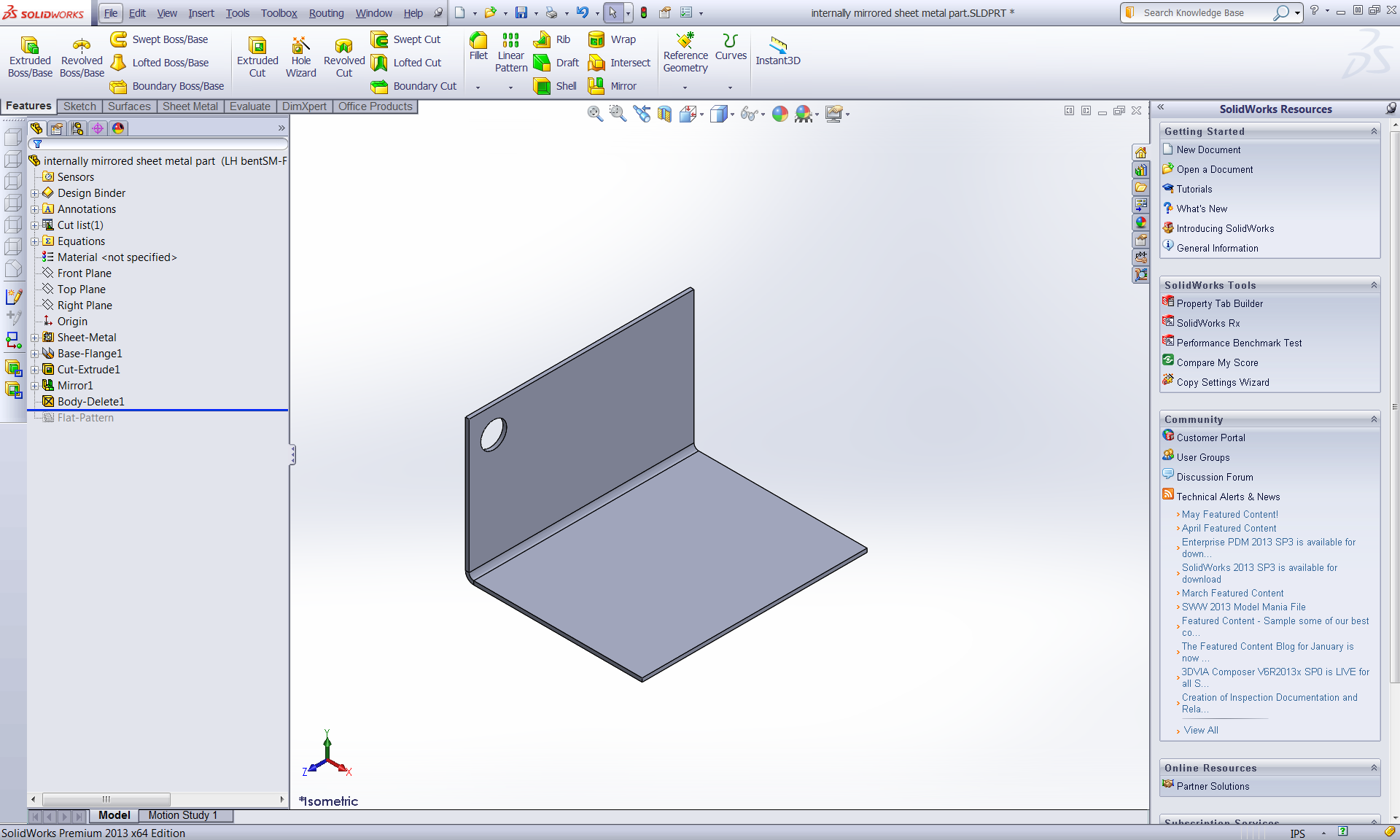This screenshot has width=1400, height=840.
Task: Open the Customer Portal link
Action: (1211, 437)
